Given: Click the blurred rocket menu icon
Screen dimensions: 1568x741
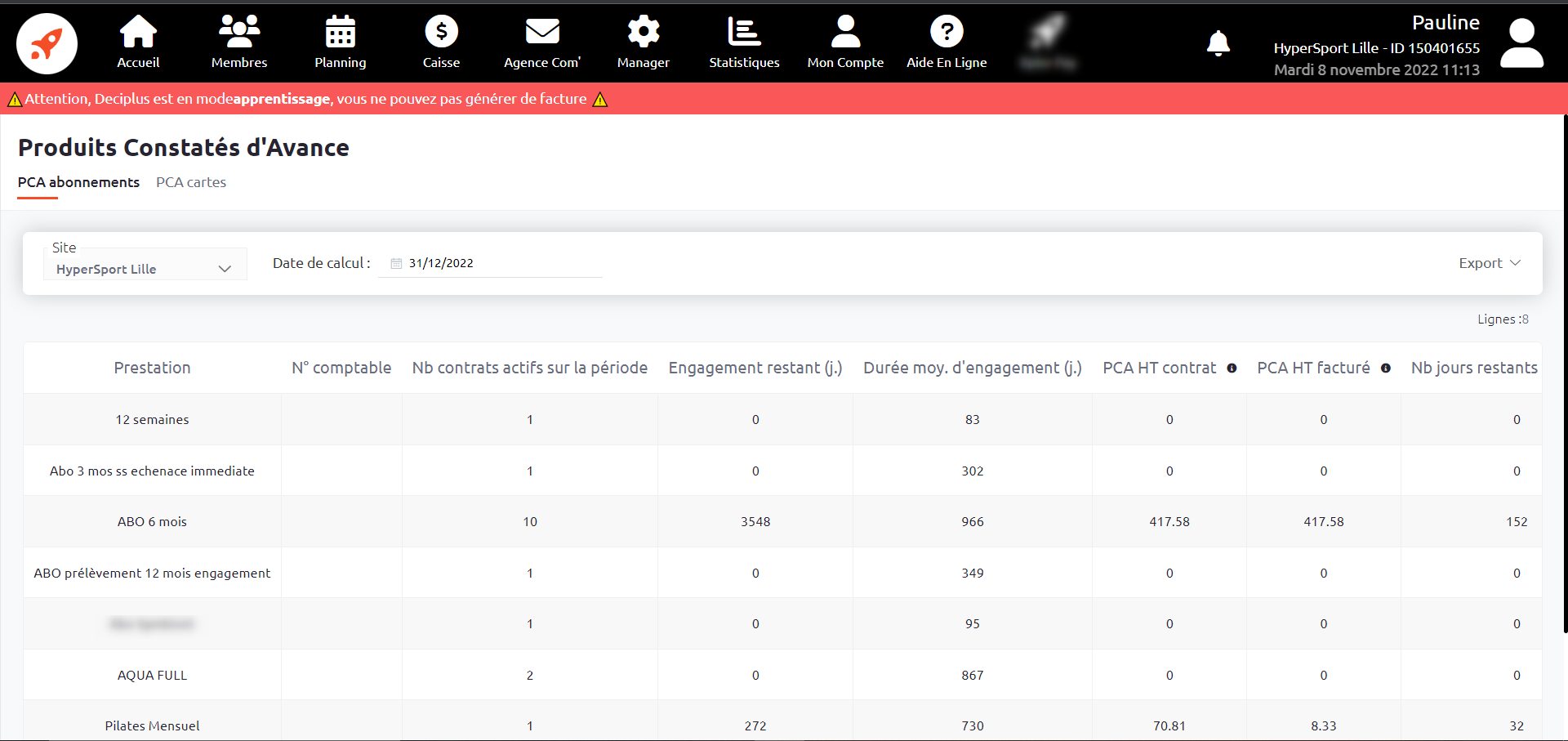Looking at the screenshot, I should click(x=1048, y=32).
